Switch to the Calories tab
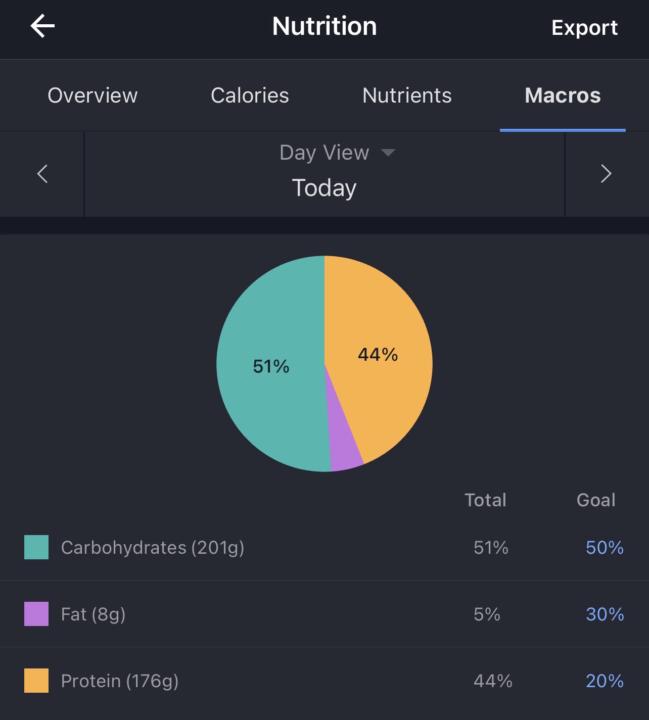649x720 pixels. [x=250, y=96]
